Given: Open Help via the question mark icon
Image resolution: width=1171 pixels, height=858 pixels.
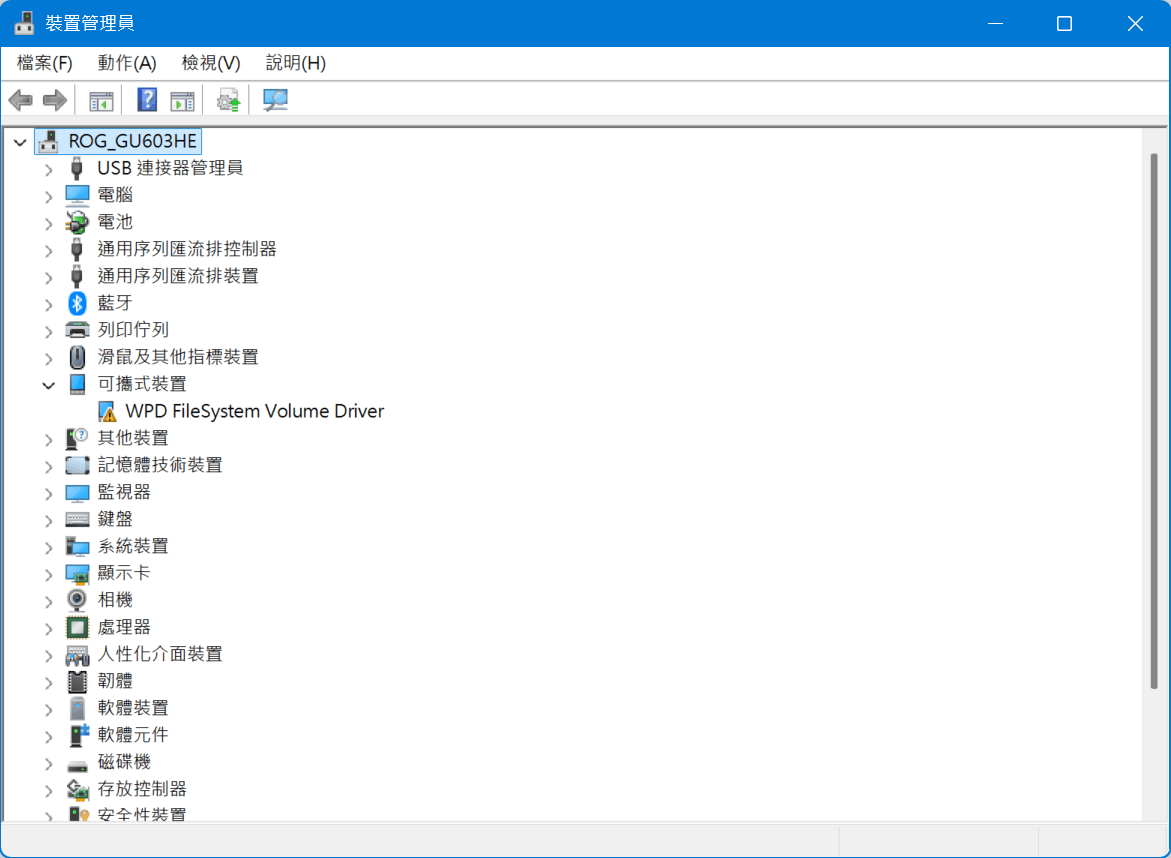Looking at the screenshot, I should [x=146, y=99].
